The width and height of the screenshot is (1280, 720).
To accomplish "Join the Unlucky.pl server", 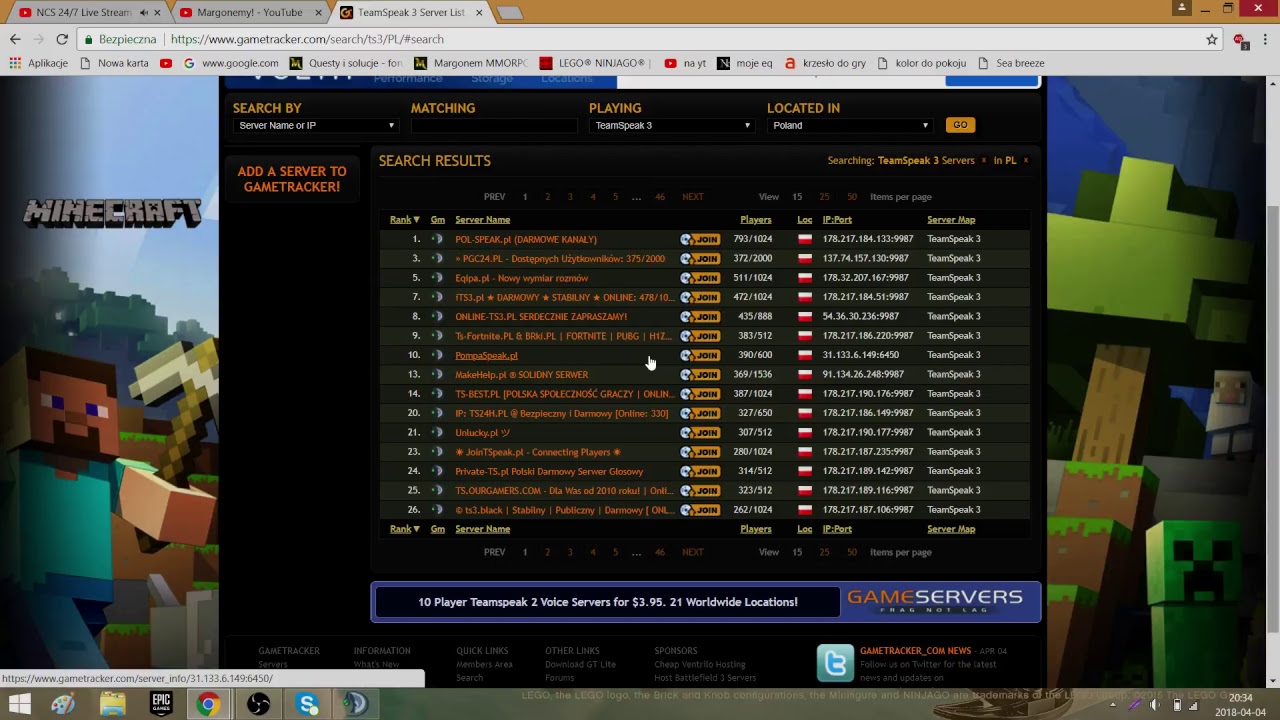I will tap(700, 432).
